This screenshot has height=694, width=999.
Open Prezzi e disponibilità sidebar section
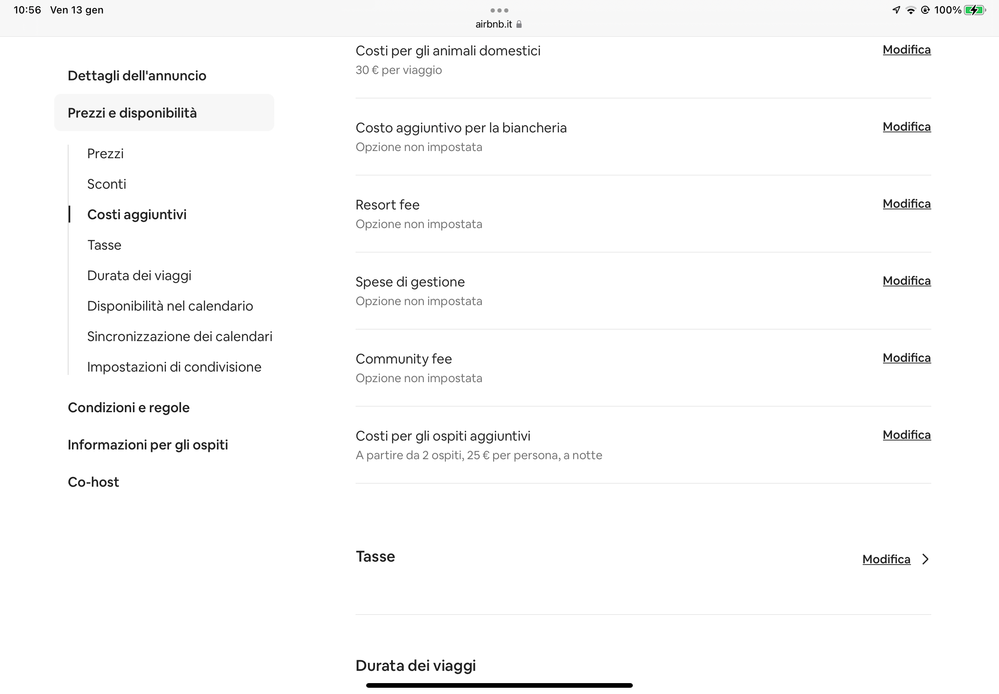[x=132, y=113]
